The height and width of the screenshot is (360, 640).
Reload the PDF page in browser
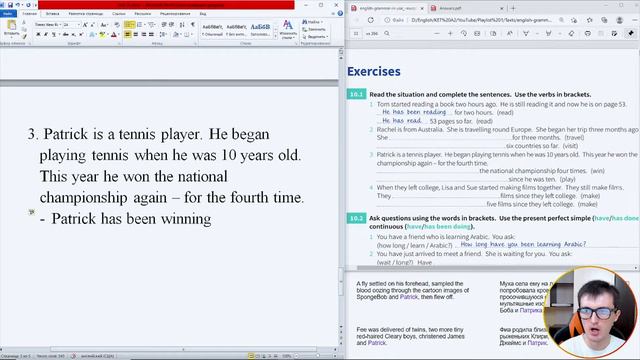371,20
